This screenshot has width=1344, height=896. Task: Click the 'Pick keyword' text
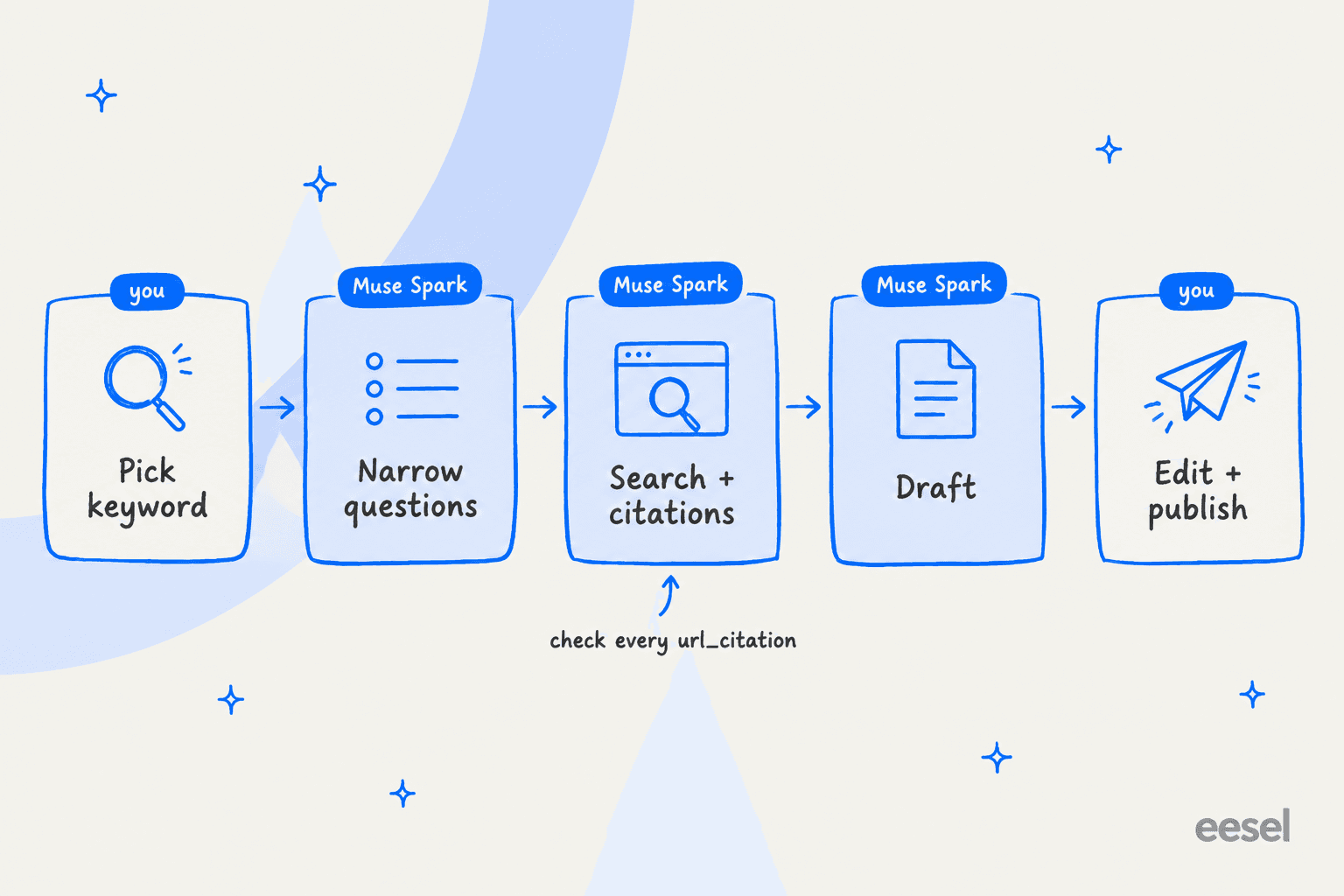(147, 490)
